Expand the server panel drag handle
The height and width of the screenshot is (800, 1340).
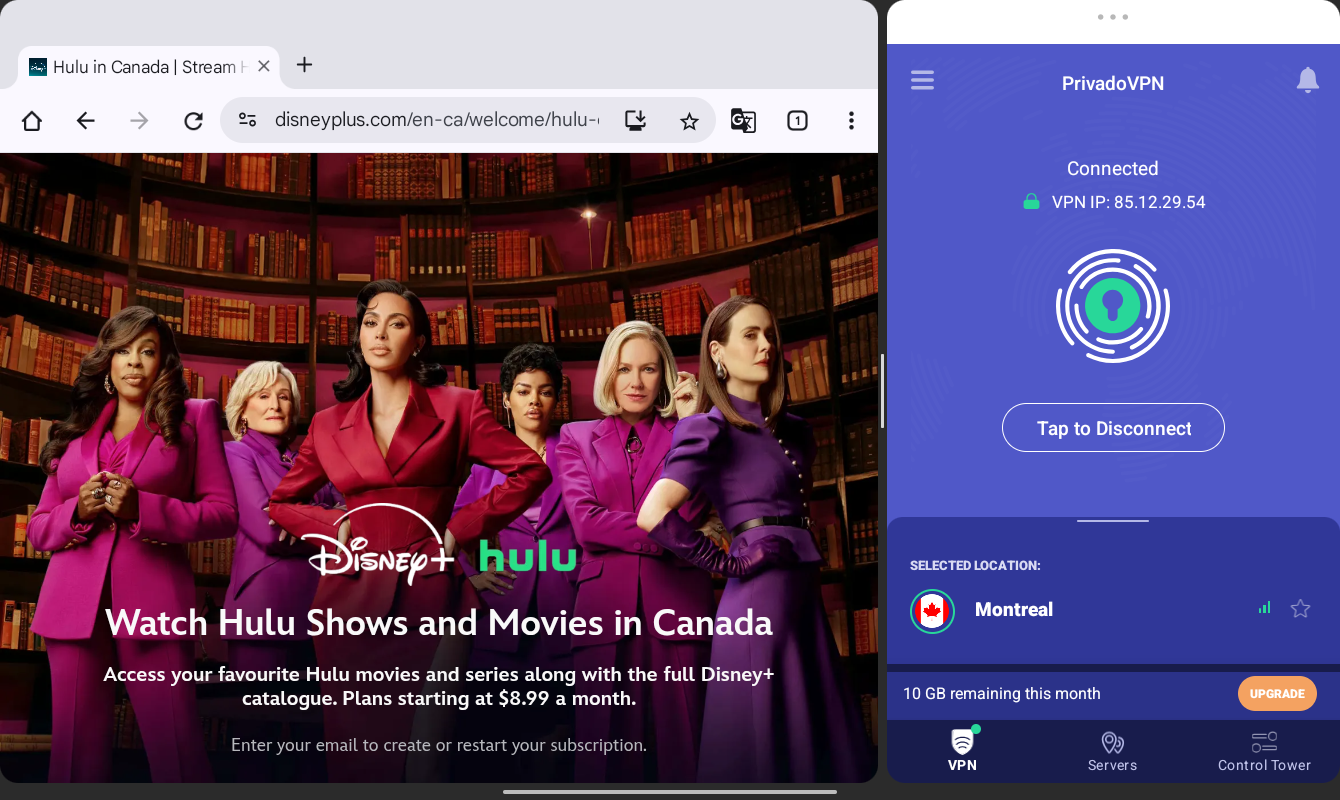click(x=1113, y=521)
